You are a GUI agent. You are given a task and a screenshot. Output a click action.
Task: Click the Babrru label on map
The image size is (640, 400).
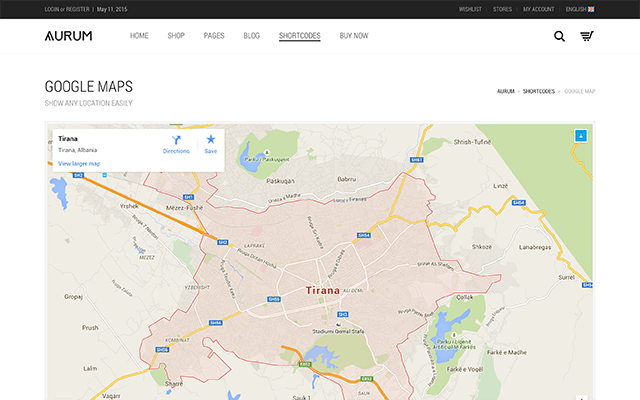coord(347,179)
